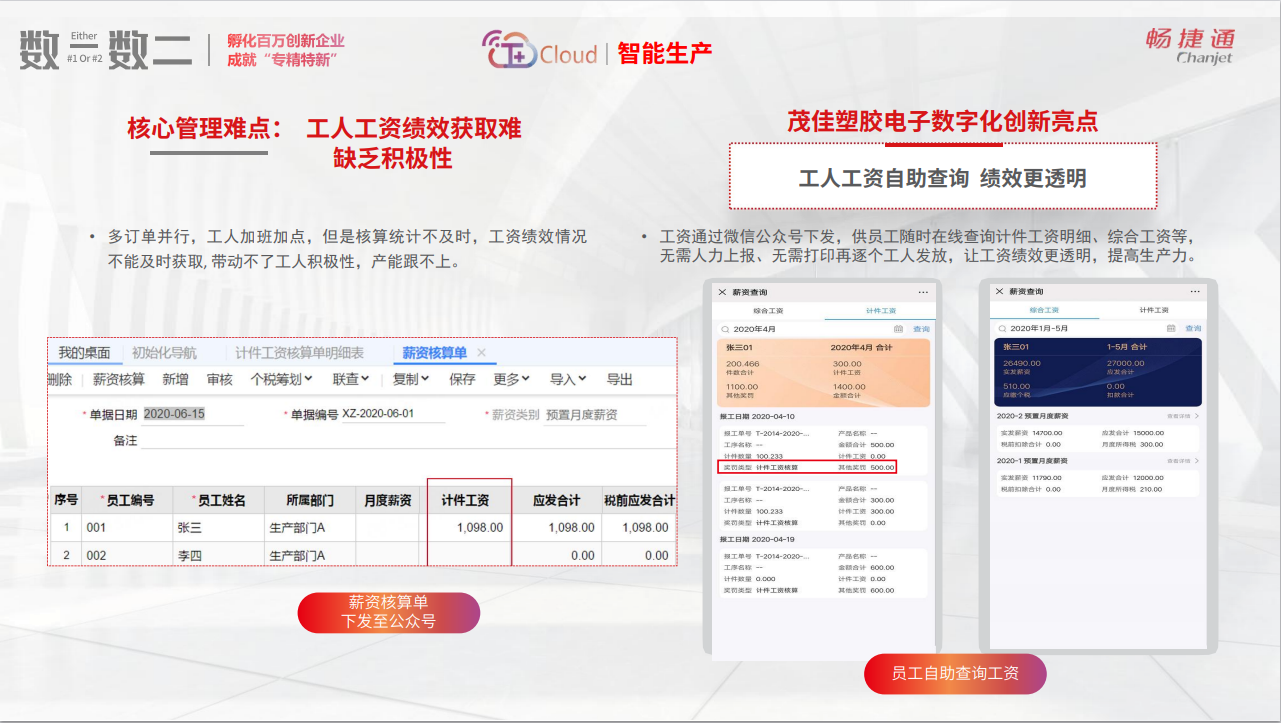Viewport: 1281px width, 723px height.
Task: Click the search magnifier beside 2020年4月
Action: (725, 329)
